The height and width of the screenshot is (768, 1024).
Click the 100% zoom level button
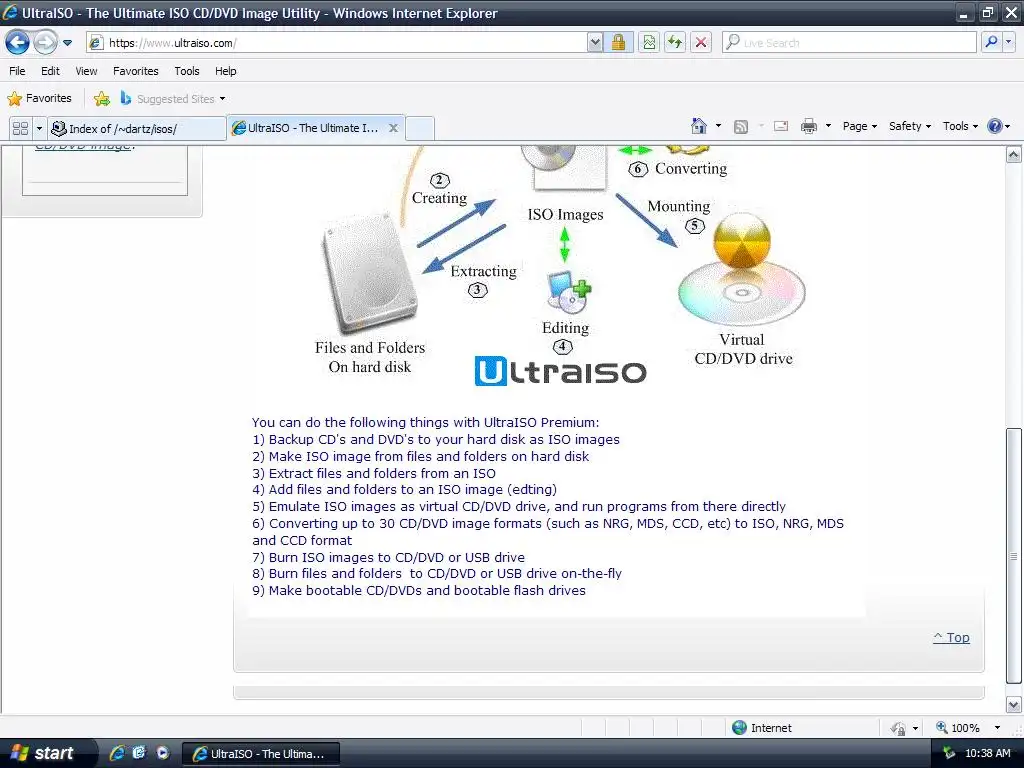(x=958, y=728)
